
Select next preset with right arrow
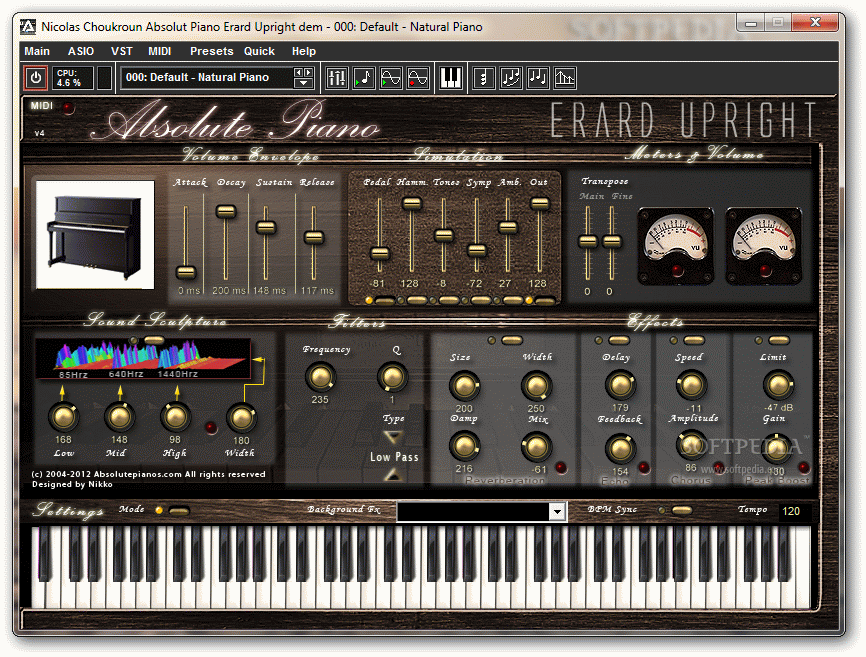point(308,72)
